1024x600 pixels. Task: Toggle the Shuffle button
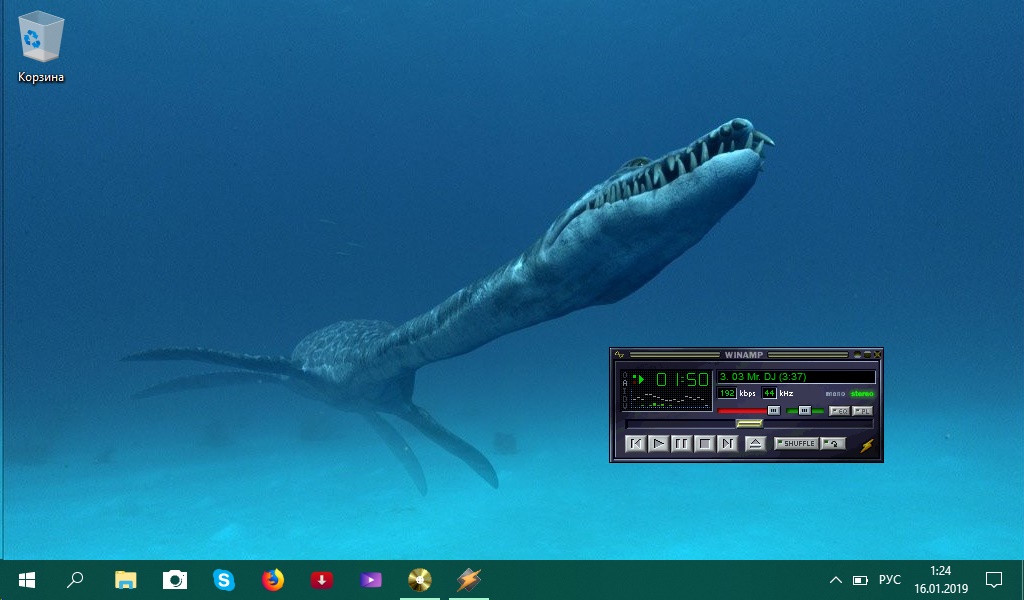796,444
